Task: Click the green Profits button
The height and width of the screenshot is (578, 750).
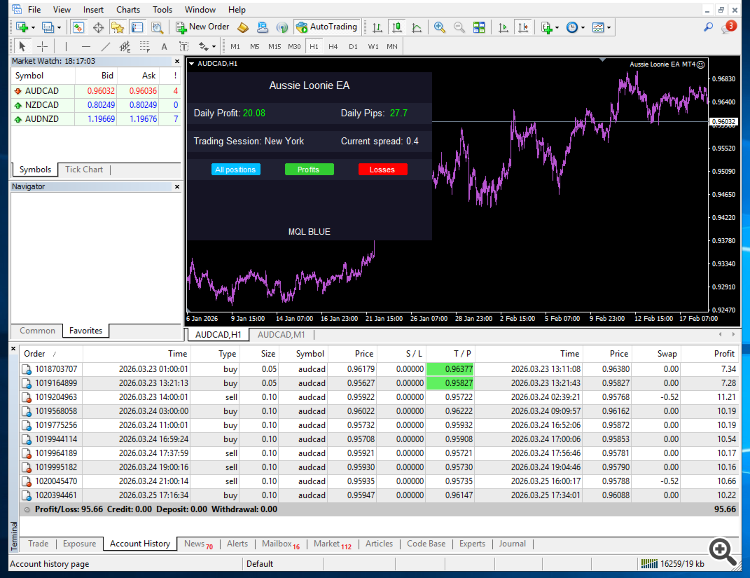Action: (309, 169)
